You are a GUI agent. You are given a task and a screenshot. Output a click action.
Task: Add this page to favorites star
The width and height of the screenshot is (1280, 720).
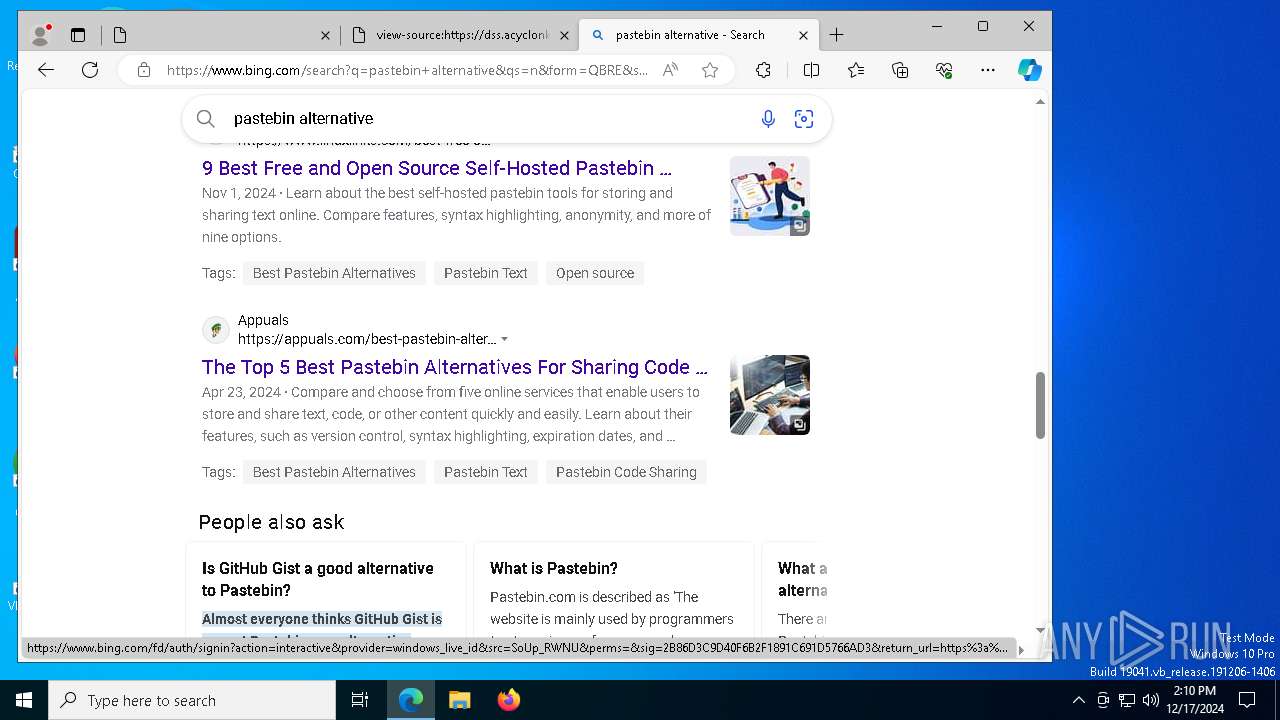[710, 70]
